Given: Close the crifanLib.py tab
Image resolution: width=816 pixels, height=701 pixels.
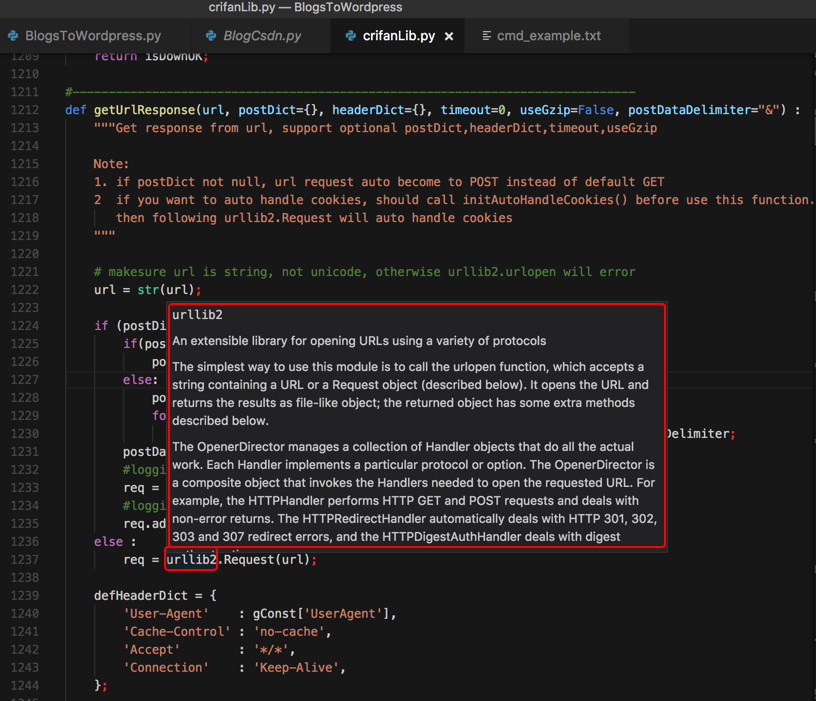Looking at the screenshot, I should pyautogui.click(x=449, y=36).
